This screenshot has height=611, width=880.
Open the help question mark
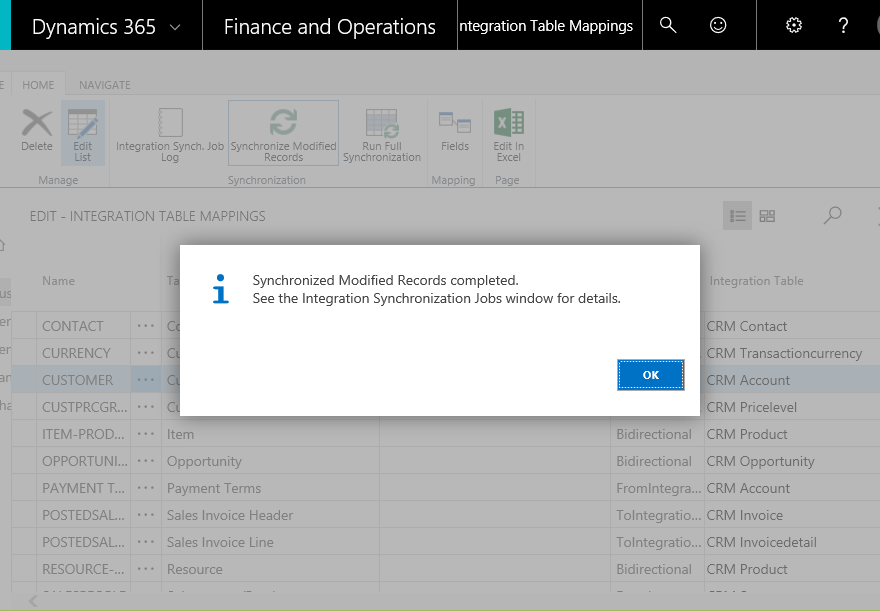843,25
